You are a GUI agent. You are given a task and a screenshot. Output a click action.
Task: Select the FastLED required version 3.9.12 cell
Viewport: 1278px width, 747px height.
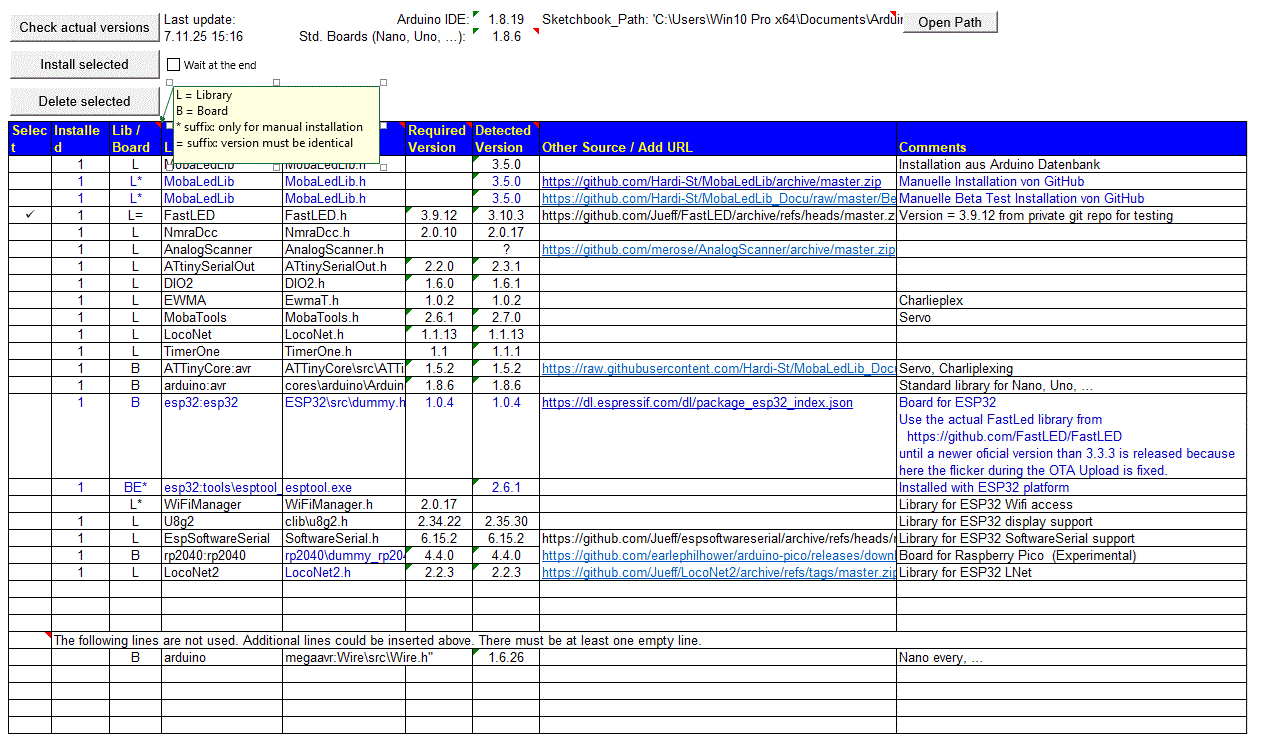pos(438,216)
